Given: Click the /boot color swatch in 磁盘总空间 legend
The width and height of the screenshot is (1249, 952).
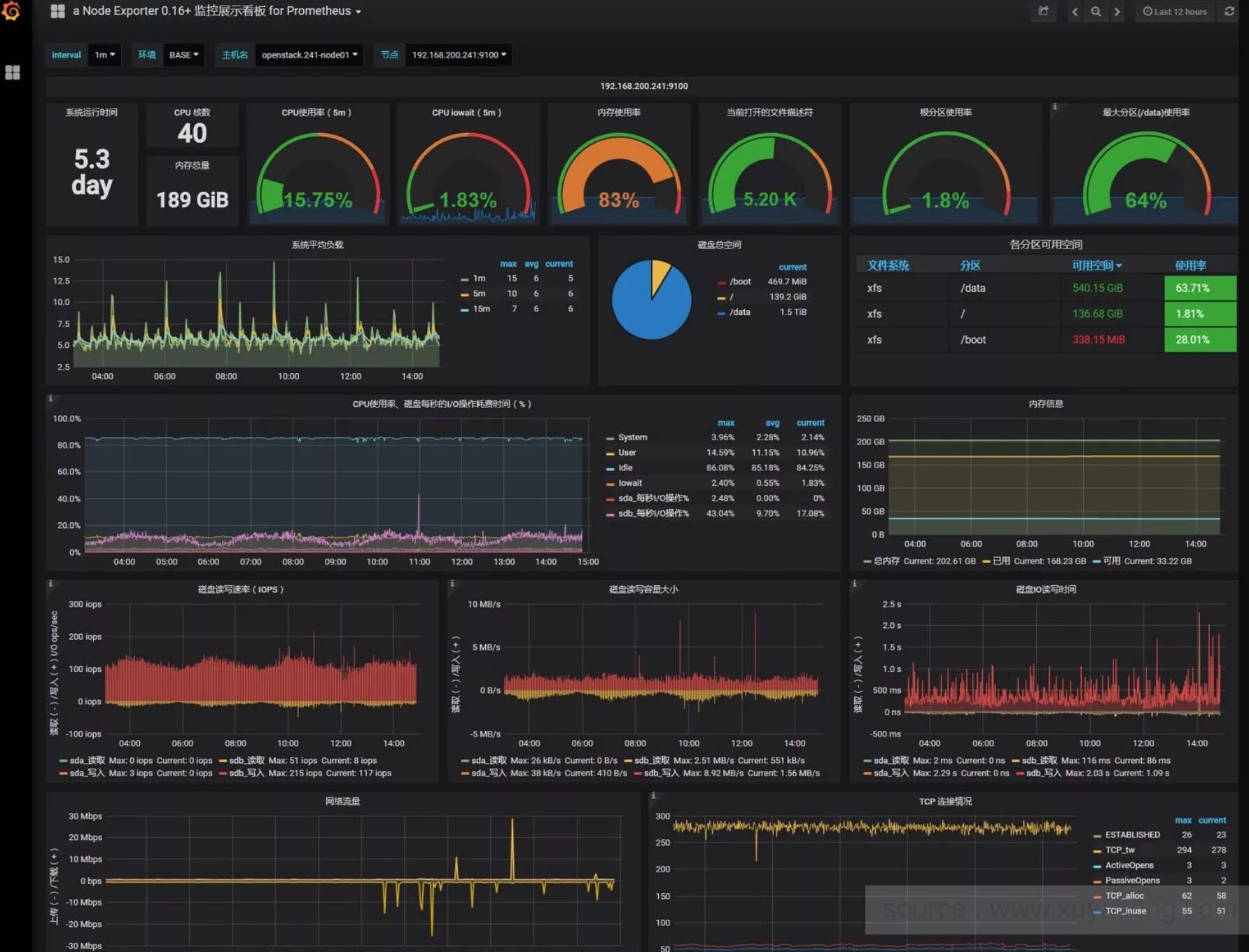Looking at the screenshot, I should tap(721, 281).
